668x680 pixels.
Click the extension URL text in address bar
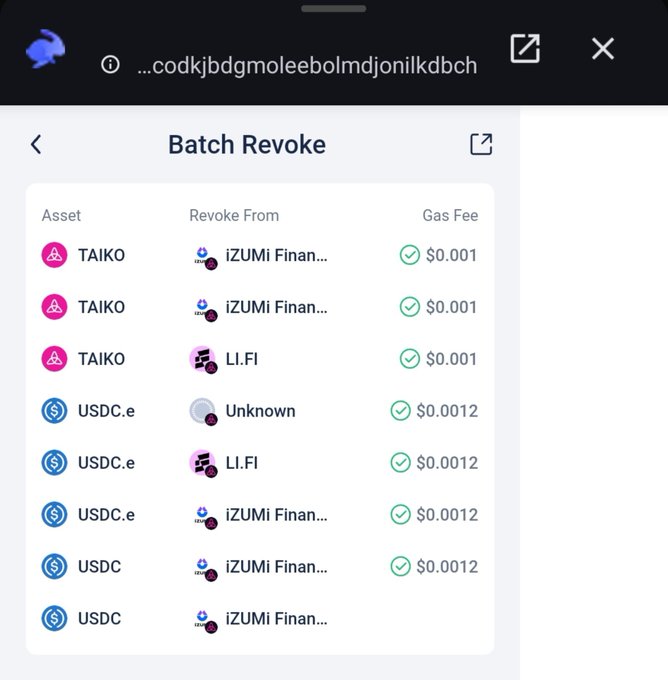coord(307,65)
